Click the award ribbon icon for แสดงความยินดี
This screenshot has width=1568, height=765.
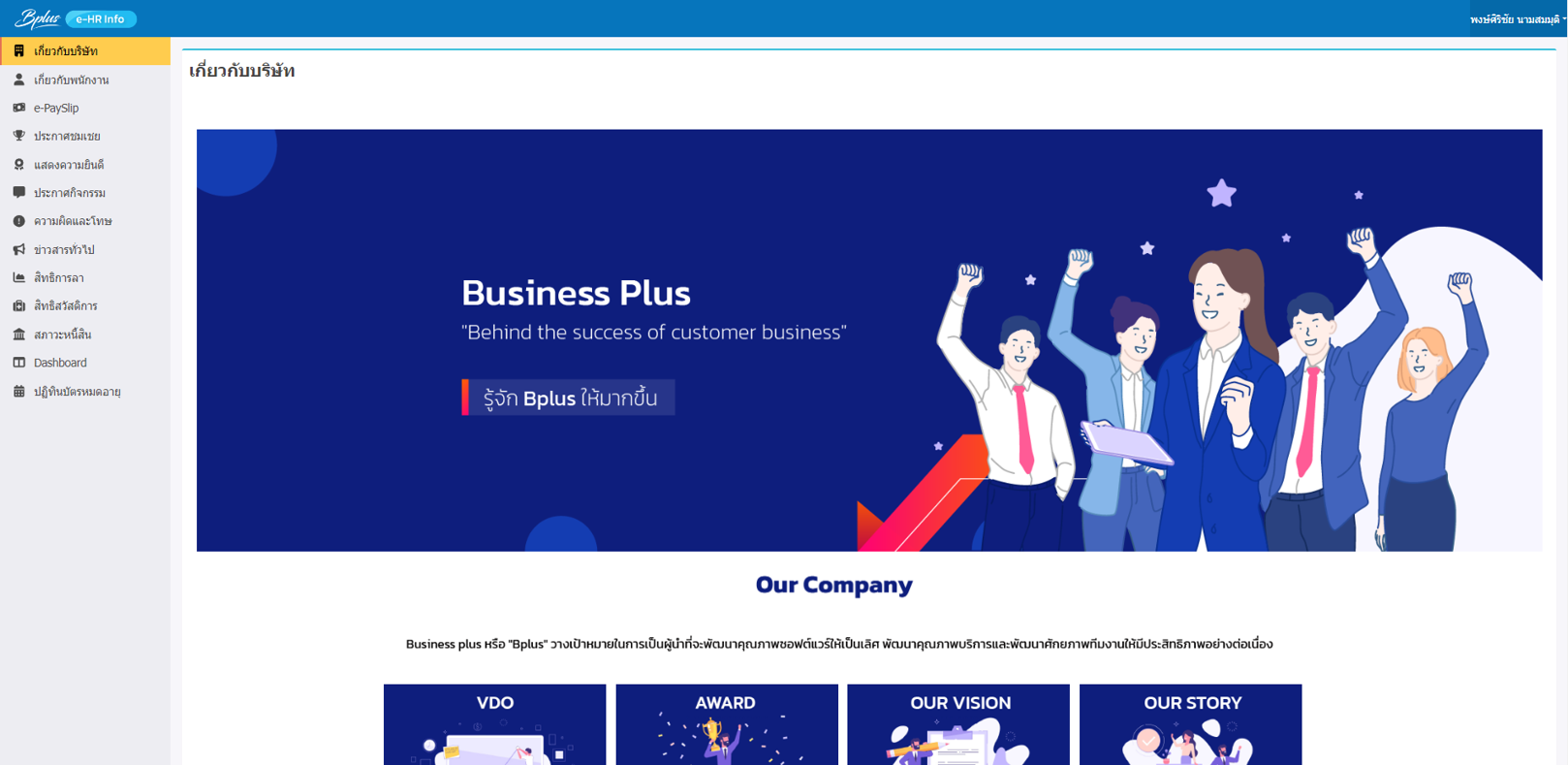point(18,165)
